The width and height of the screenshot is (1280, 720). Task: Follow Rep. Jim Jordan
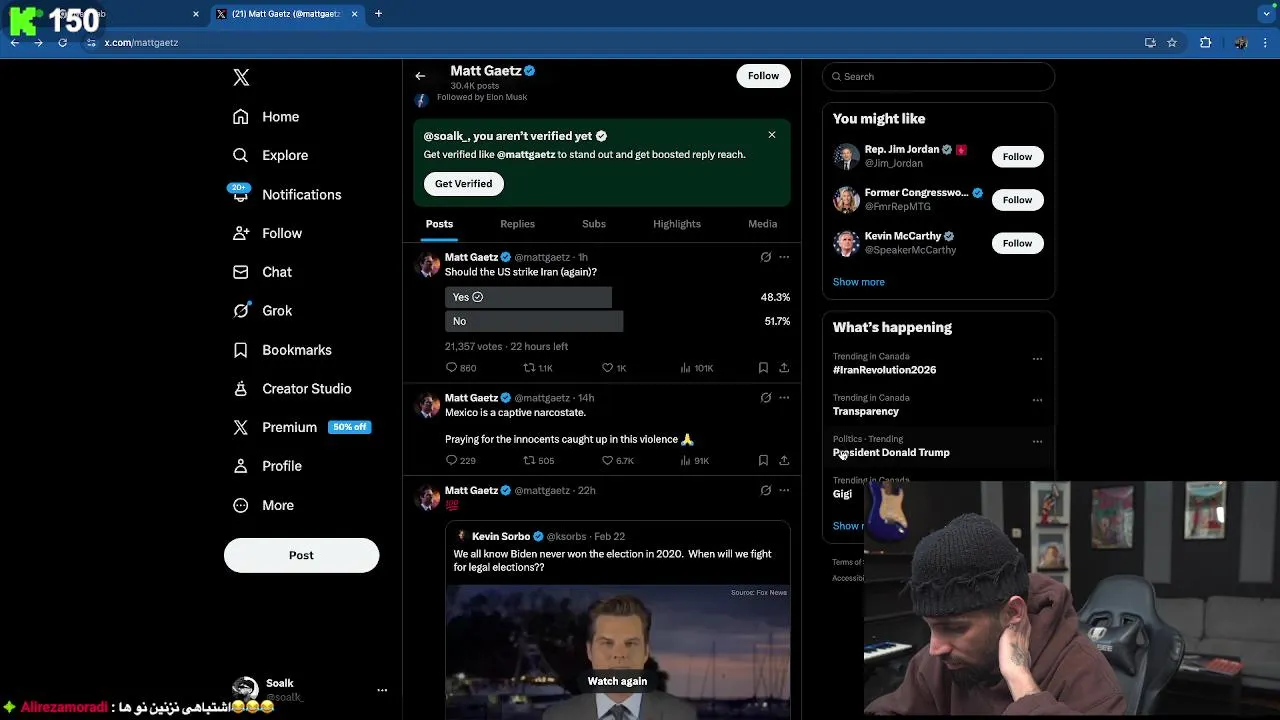(1017, 156)
